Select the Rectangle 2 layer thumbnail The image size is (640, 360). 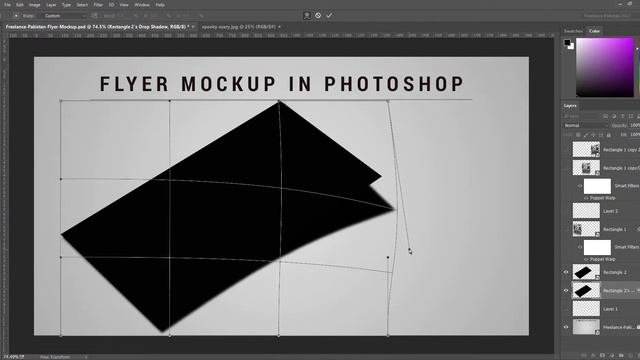tap(586, 272)
